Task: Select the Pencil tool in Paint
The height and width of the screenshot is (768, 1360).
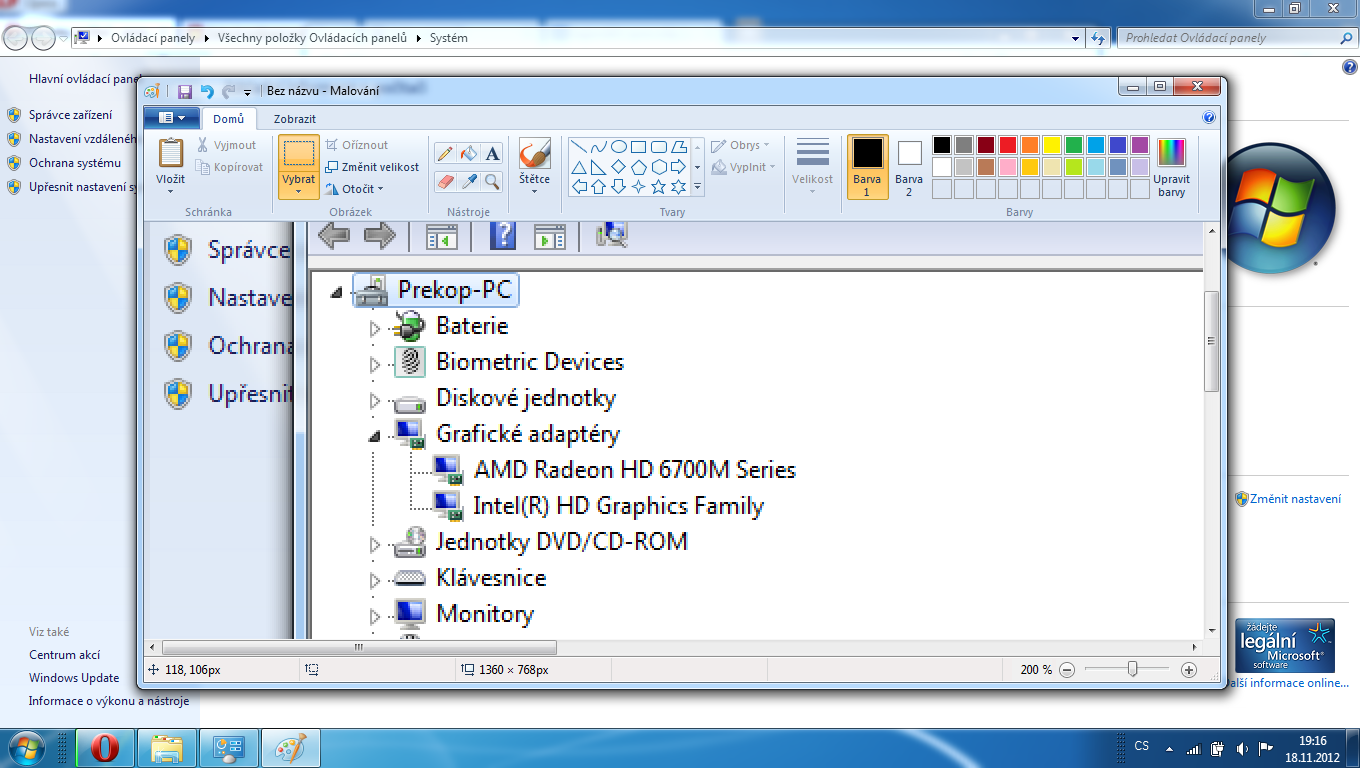Action: pos(446,153)
